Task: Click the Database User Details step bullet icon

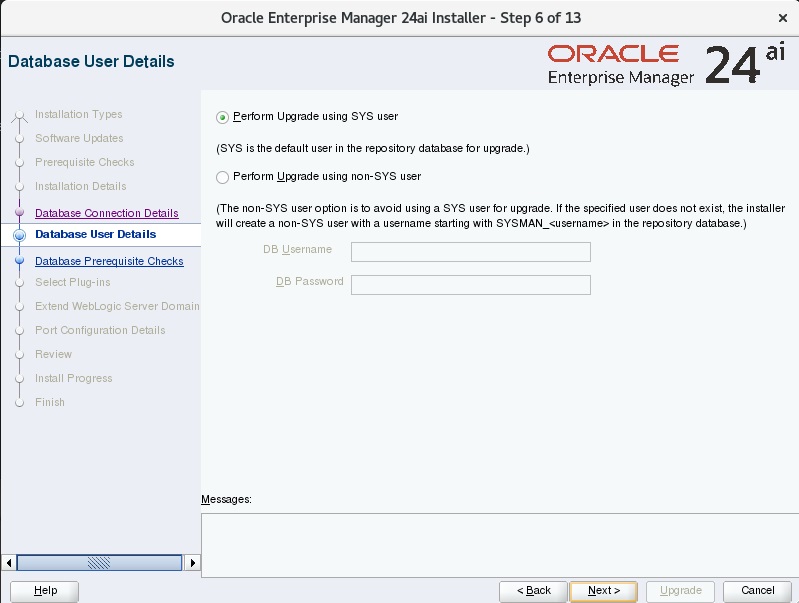Action: pos(19,235)
